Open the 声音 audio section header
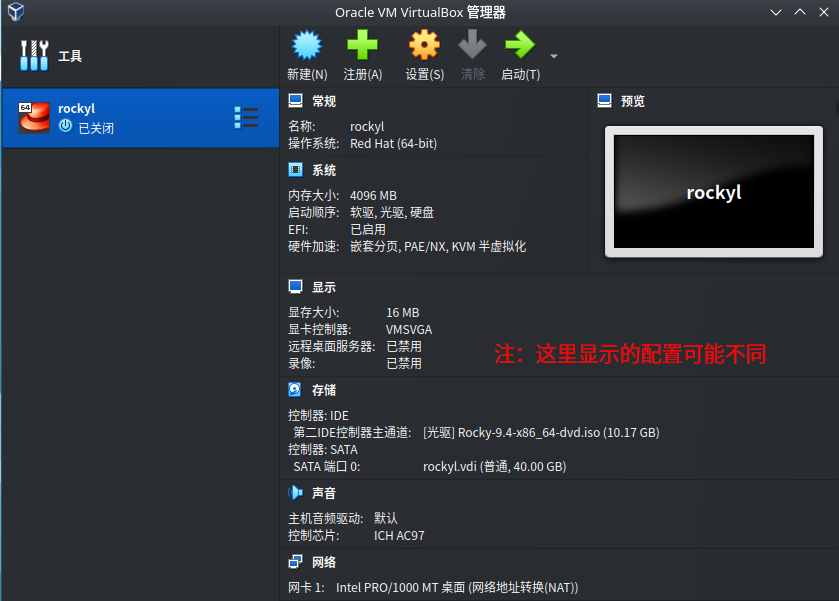 coord(324,493)
